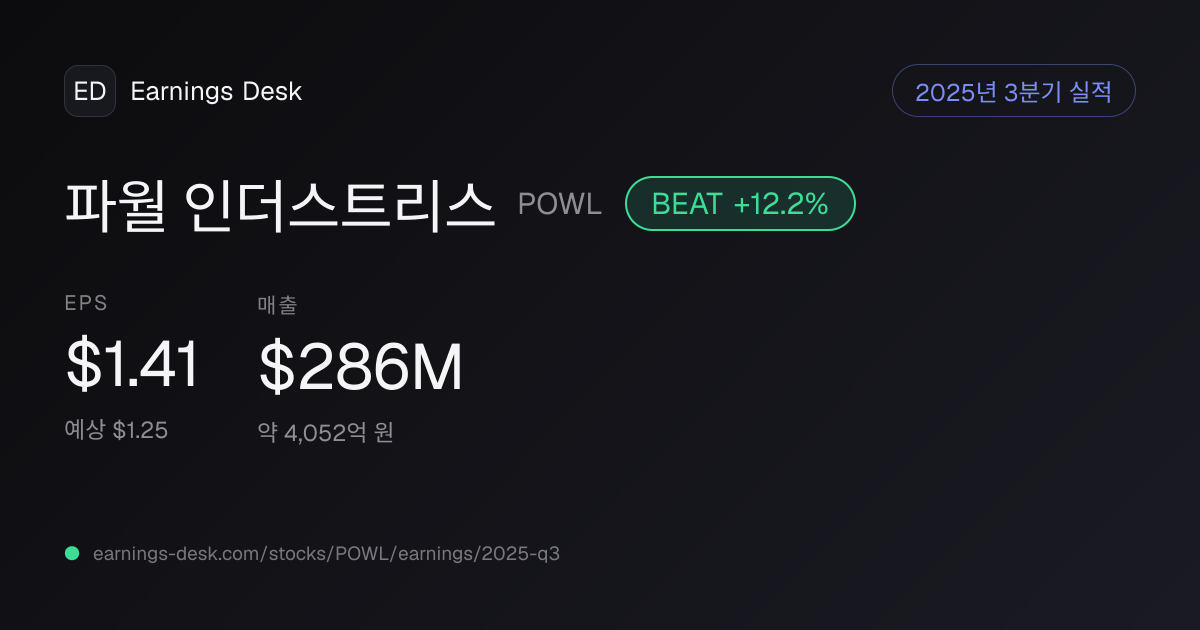Click the BEAT +12.2% badge

740,204
